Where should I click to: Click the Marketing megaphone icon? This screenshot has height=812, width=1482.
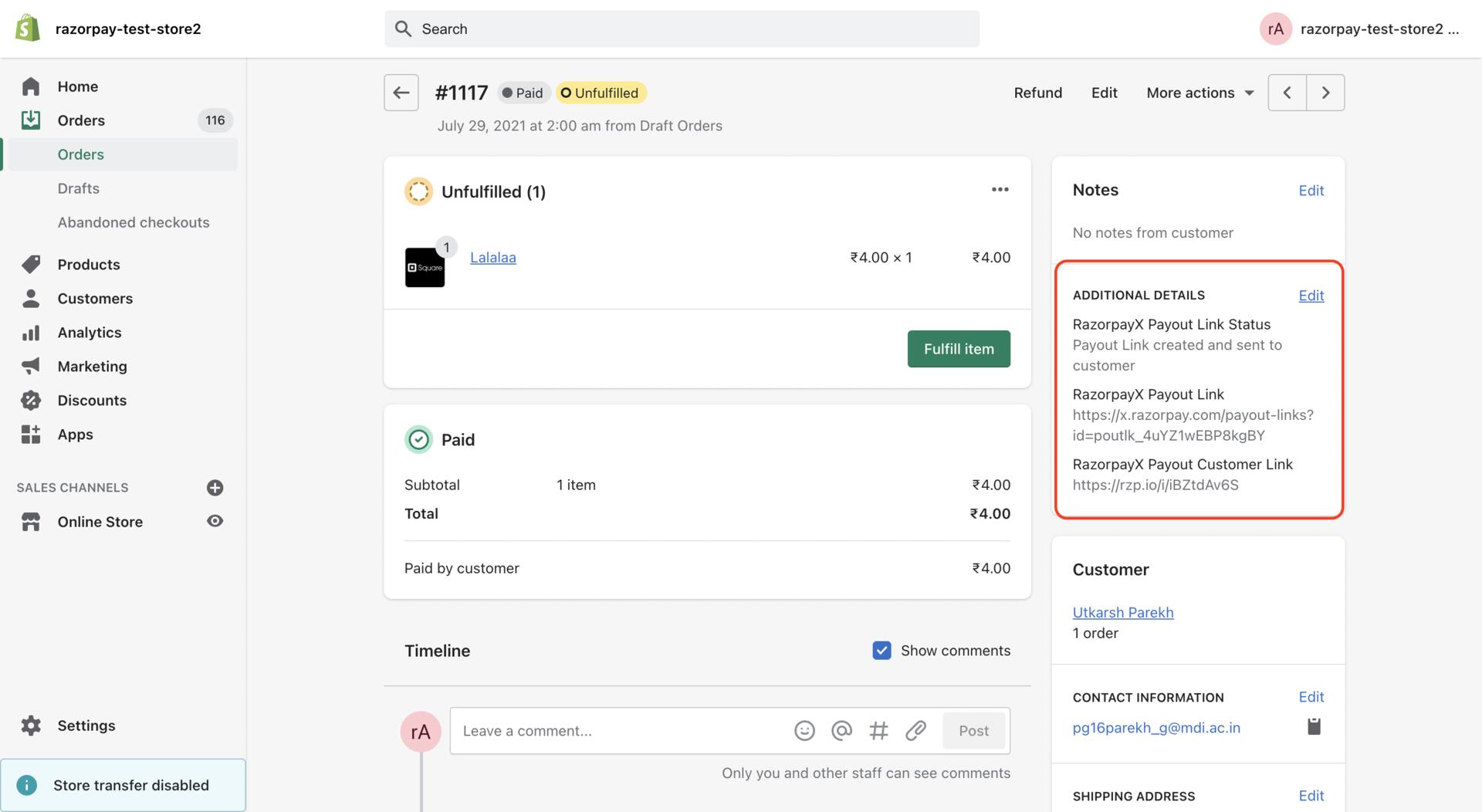[x=31, y=366]
